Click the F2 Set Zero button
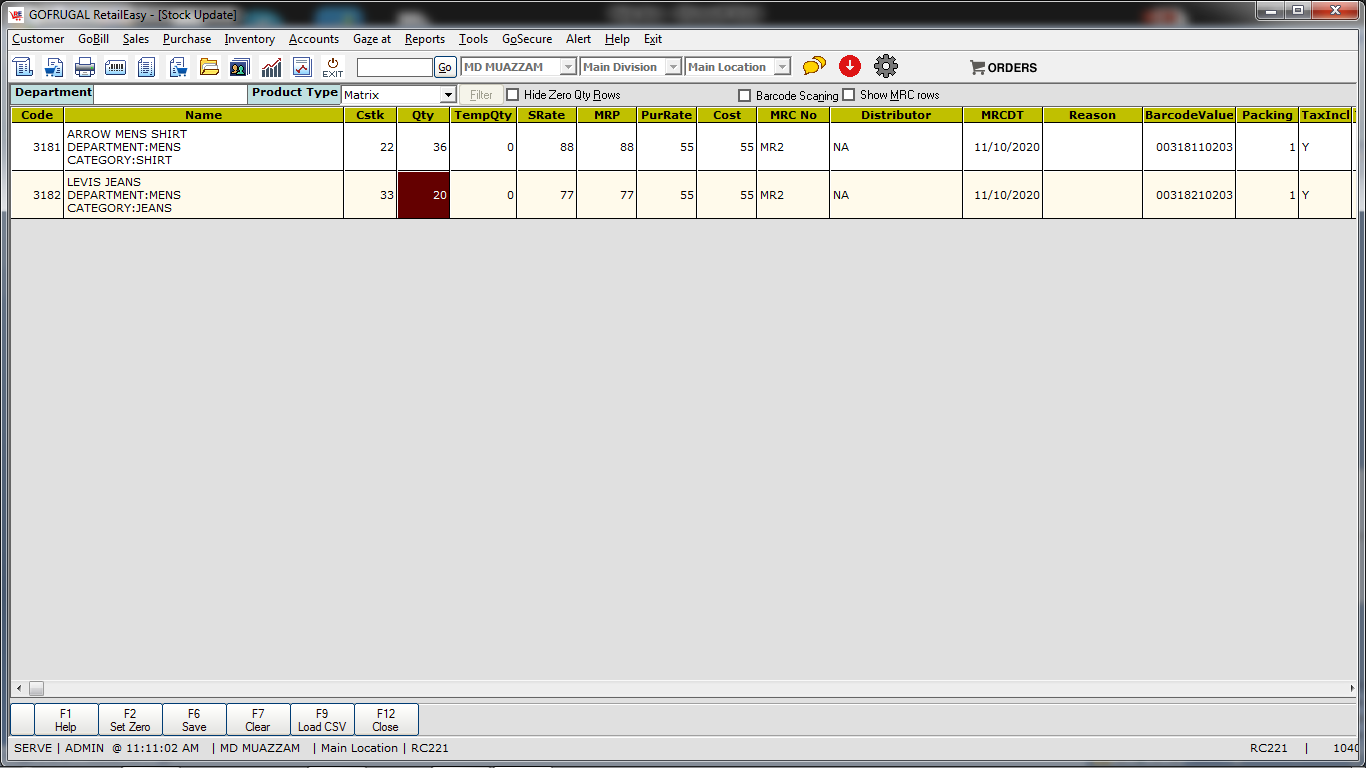The width and height of the screenshot is (1366, 768). click(x=130, y=720)
